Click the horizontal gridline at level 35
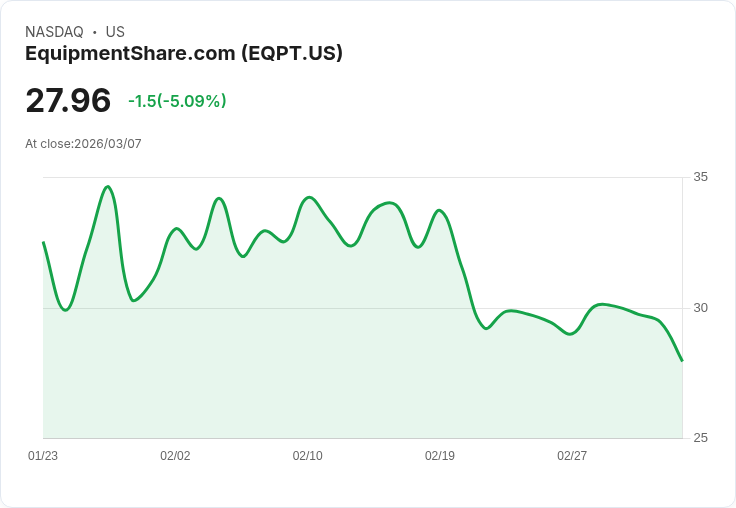 (x=400, y=177)
